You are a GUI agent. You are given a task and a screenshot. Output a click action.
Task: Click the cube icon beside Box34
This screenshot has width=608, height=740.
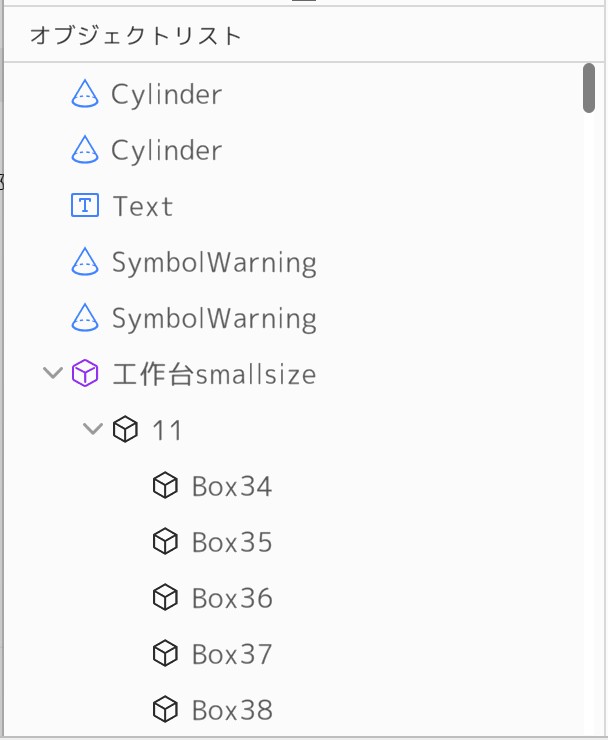click(x=165, y=486)
